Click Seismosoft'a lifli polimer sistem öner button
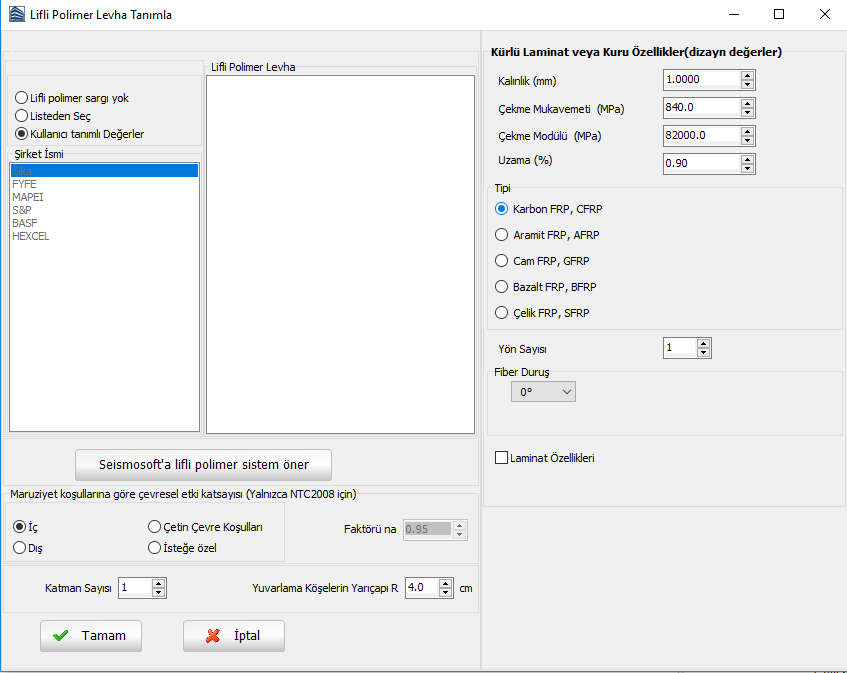This screenshot has height=673, width=847. 203,464
